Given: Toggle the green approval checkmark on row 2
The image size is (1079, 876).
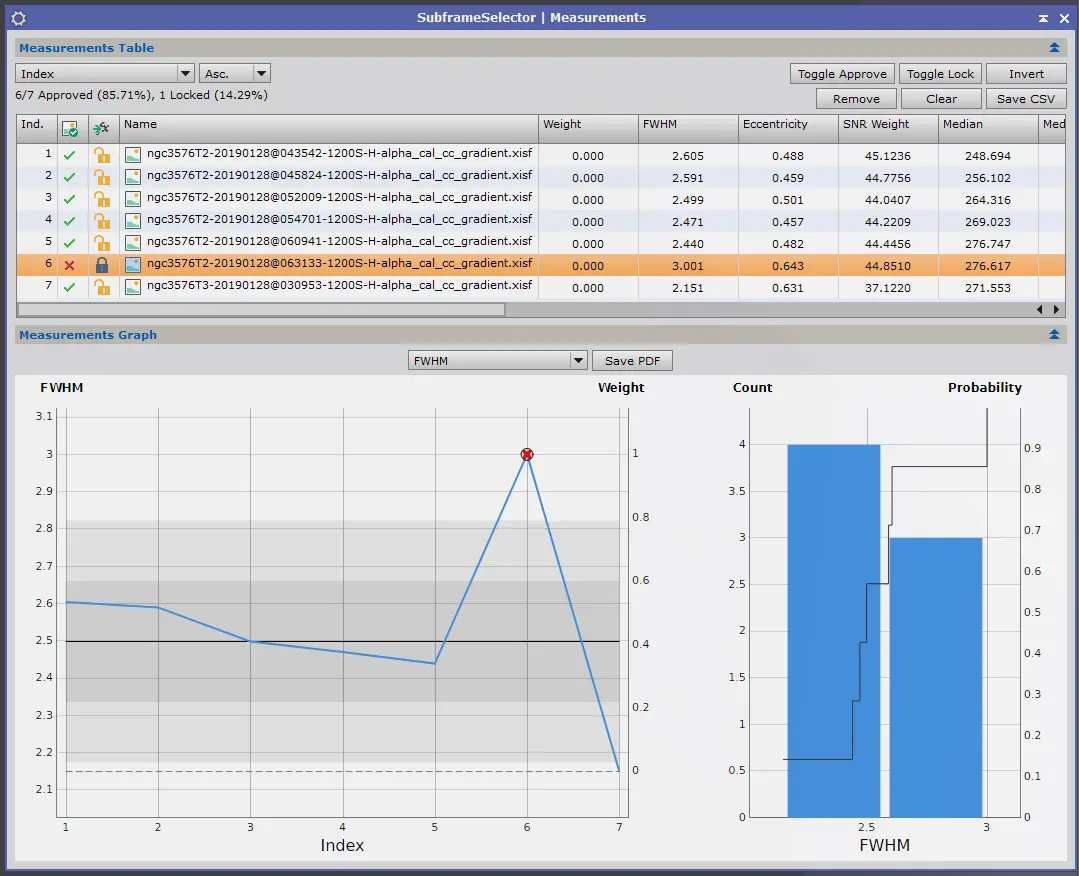Looking at the screenshot, I should [x=70, y=178].
